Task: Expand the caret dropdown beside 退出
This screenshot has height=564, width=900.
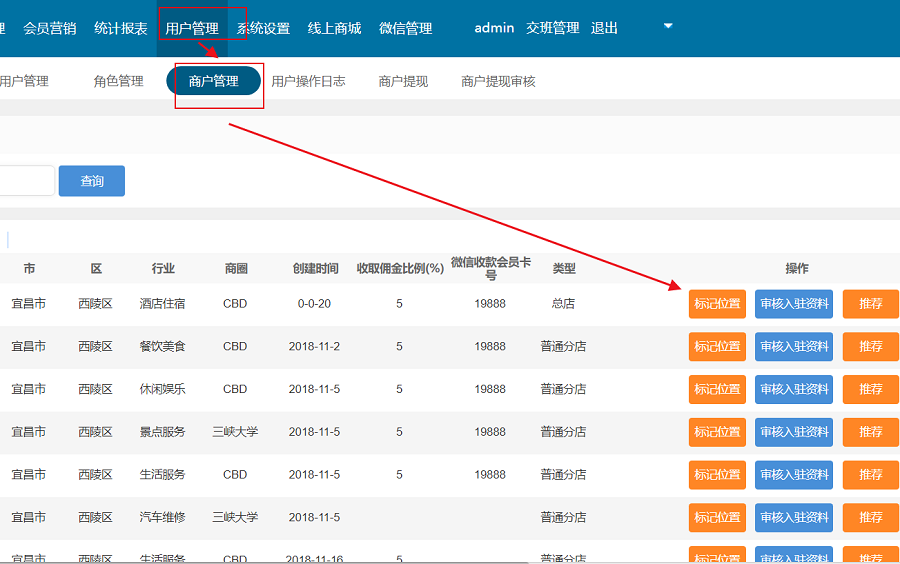Action: click(668, 26)
